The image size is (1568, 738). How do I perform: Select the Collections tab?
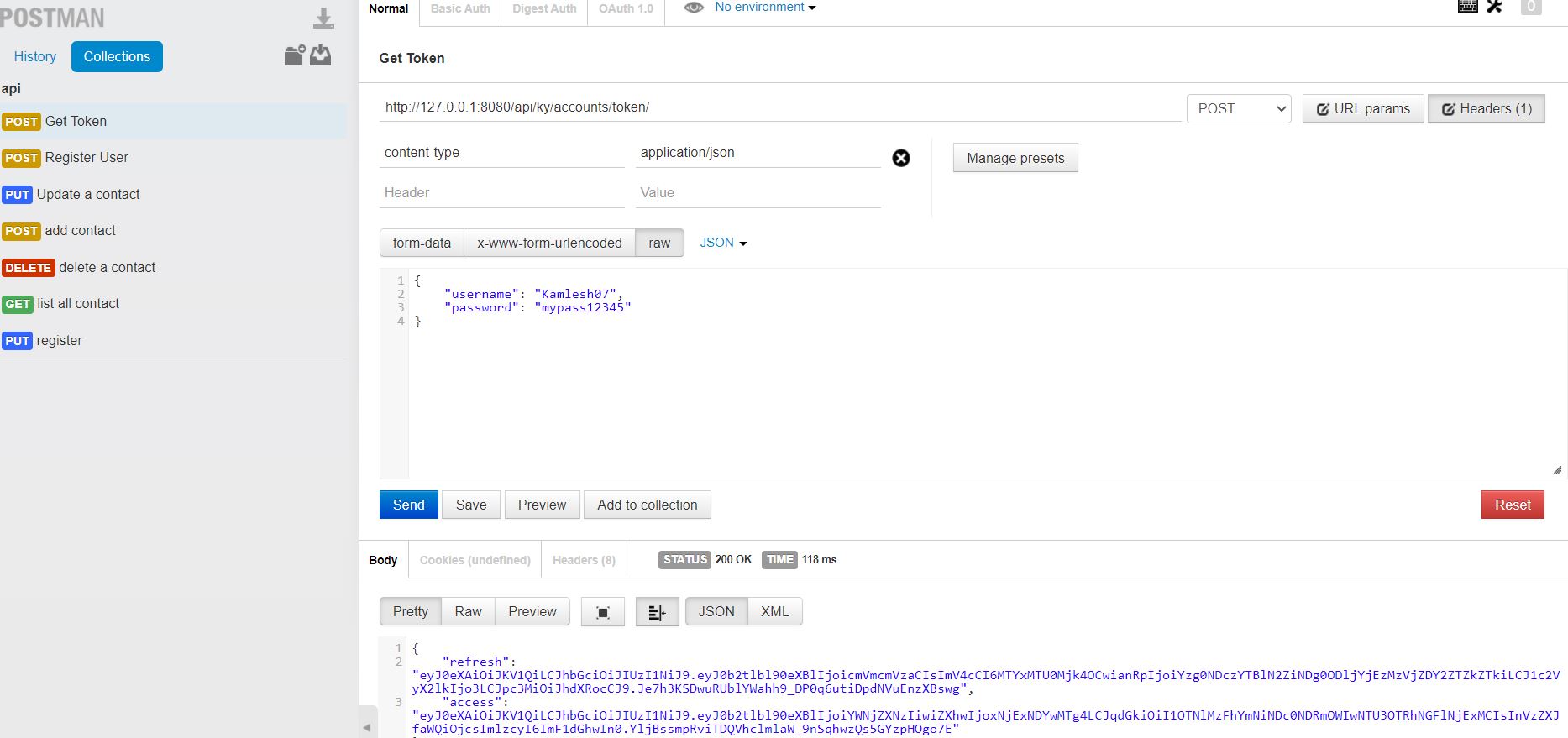(117, 56)
